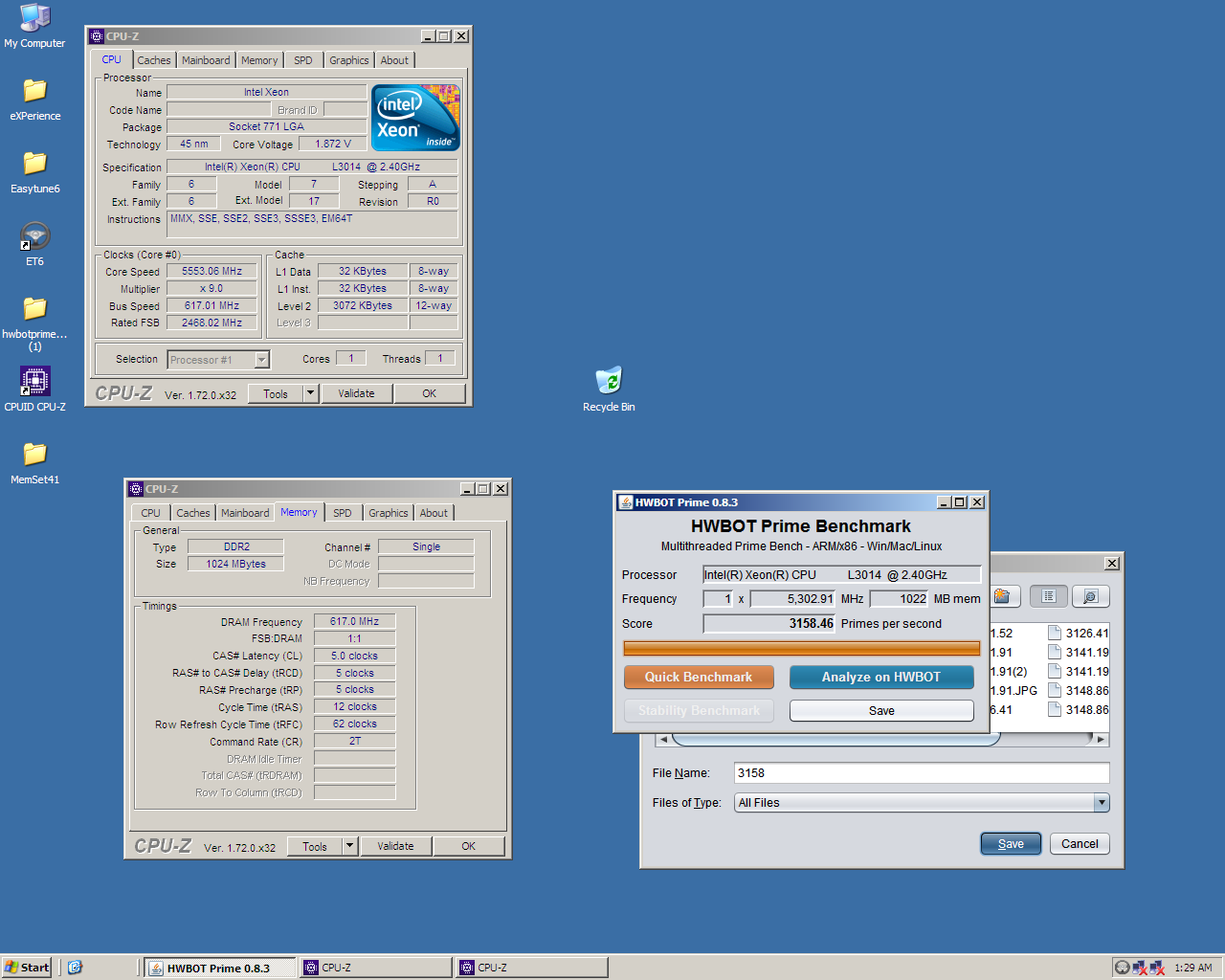Screen dimensions: 1225x980
Task: Click Validate in lower CPU-Z window
Action: [395, 846]
